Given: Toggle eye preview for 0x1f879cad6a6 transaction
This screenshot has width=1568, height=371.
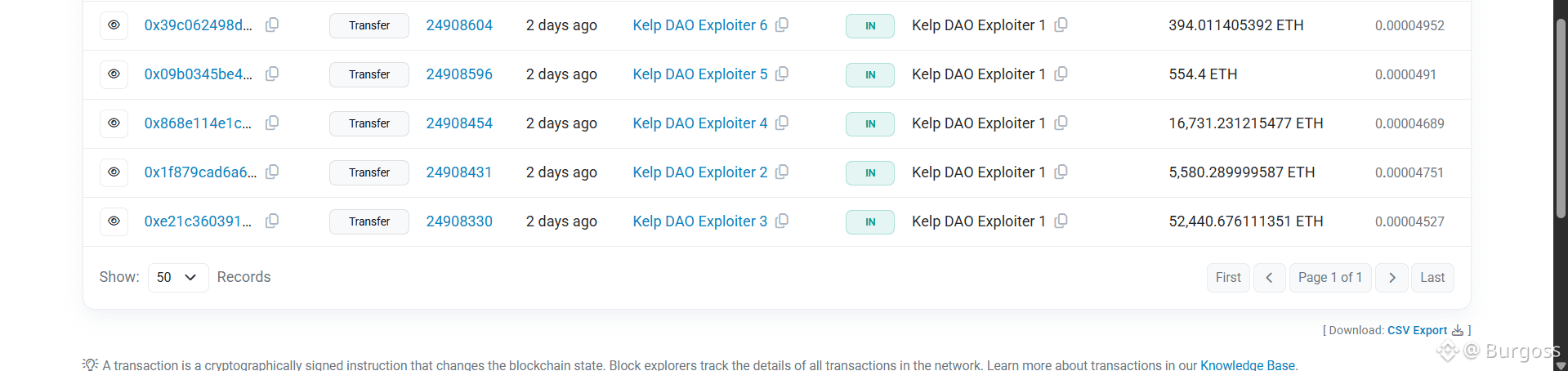Looking at the screenshot, I should click(x=114, y=172).
